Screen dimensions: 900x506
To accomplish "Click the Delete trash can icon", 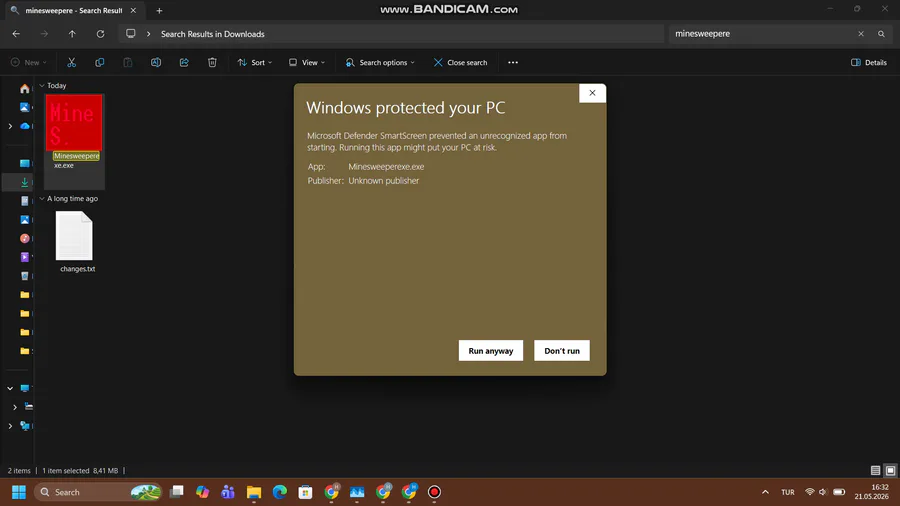I will tap(212, 63).
